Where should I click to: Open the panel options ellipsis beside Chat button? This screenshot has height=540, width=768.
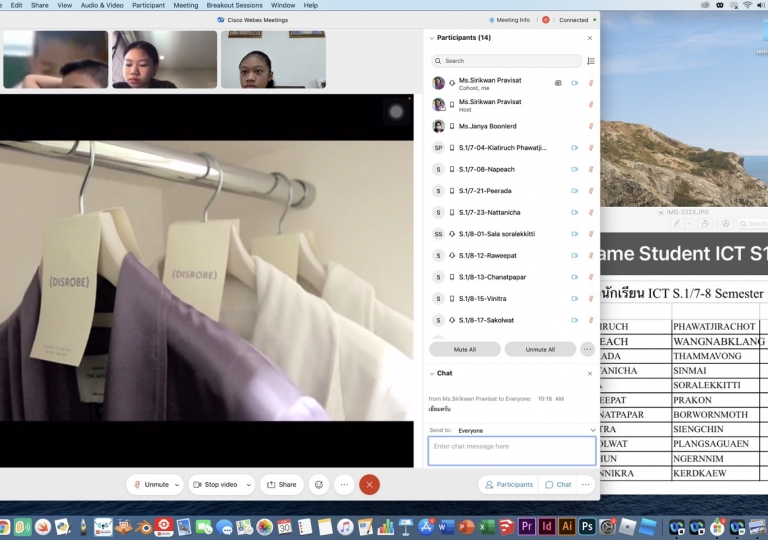[x=585, y=485]
